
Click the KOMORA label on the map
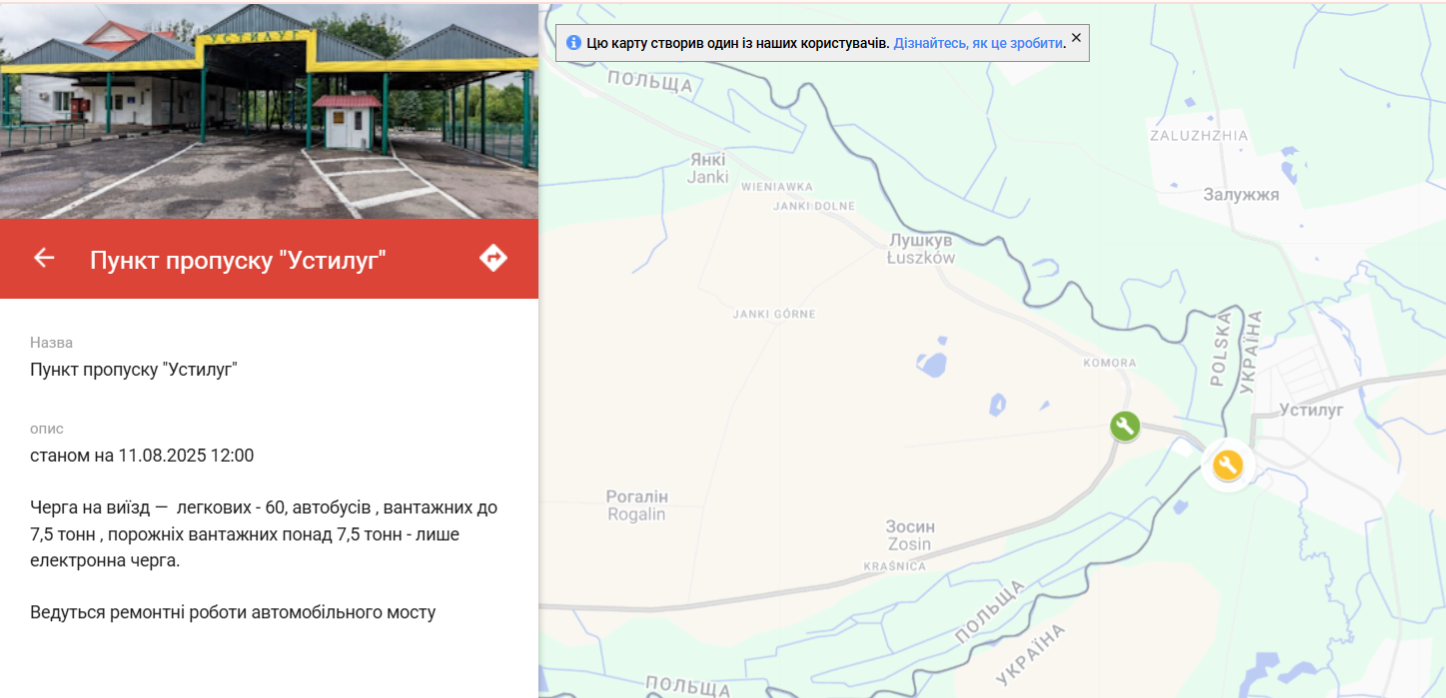(1109, 363)
